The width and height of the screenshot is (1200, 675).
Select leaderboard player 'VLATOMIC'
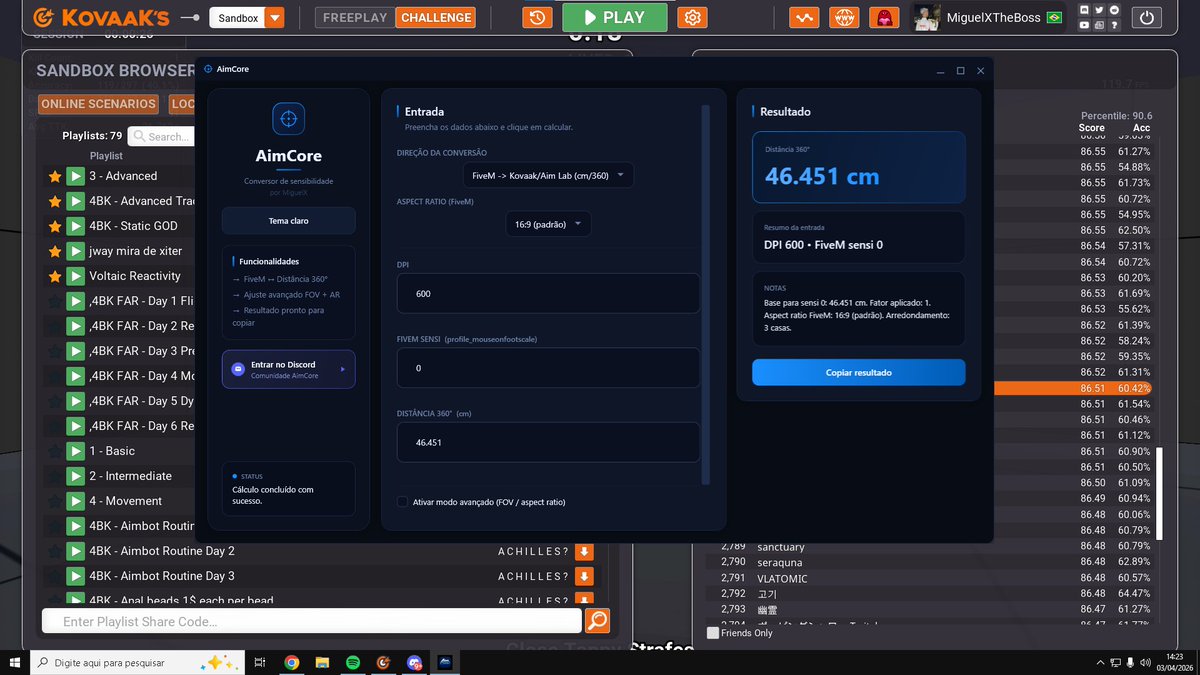pyautogui.click(x=782, y=578)
